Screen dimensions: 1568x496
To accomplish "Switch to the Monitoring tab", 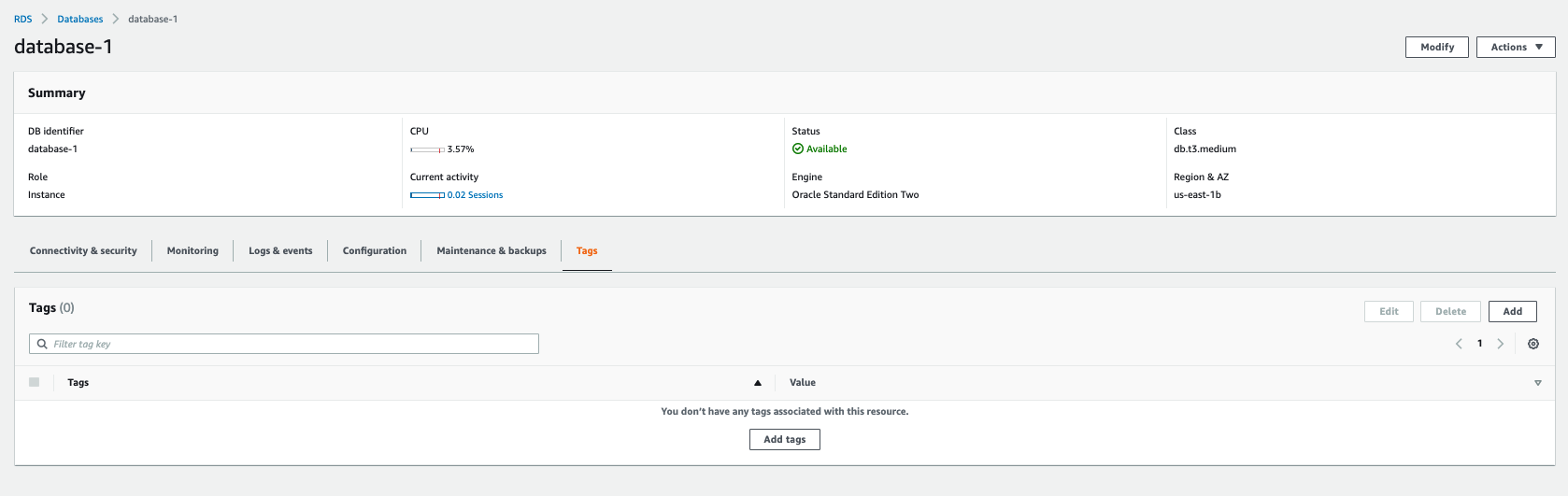I will tap(192, 250).
